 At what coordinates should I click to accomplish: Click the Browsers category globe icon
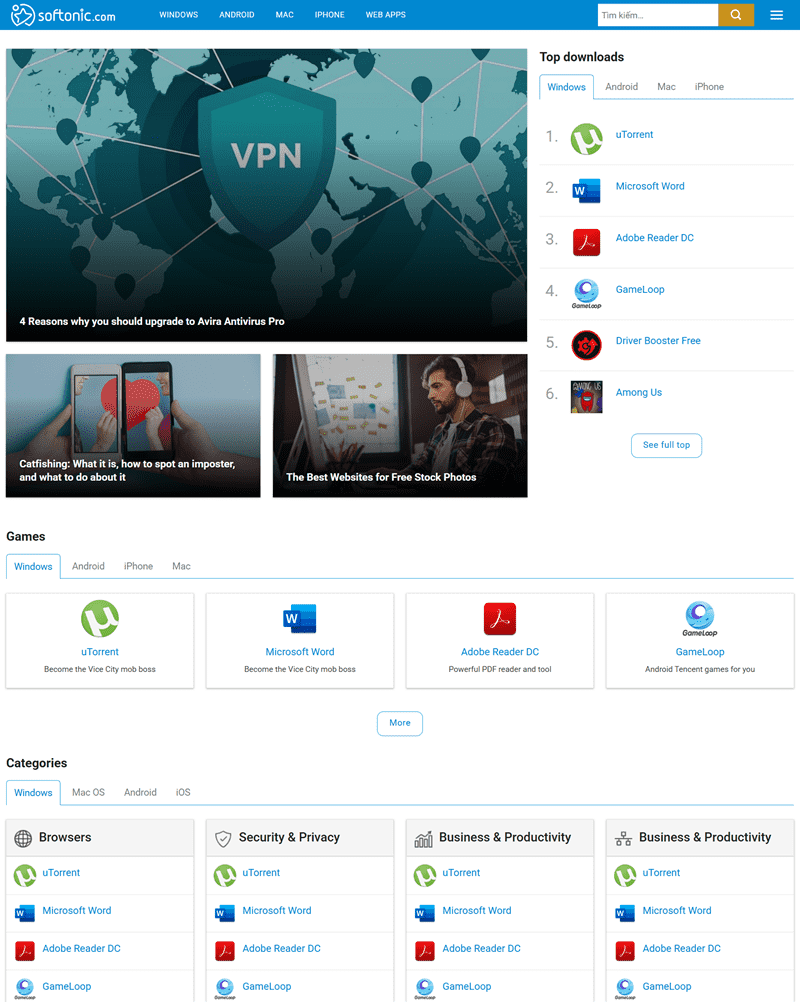23,838
